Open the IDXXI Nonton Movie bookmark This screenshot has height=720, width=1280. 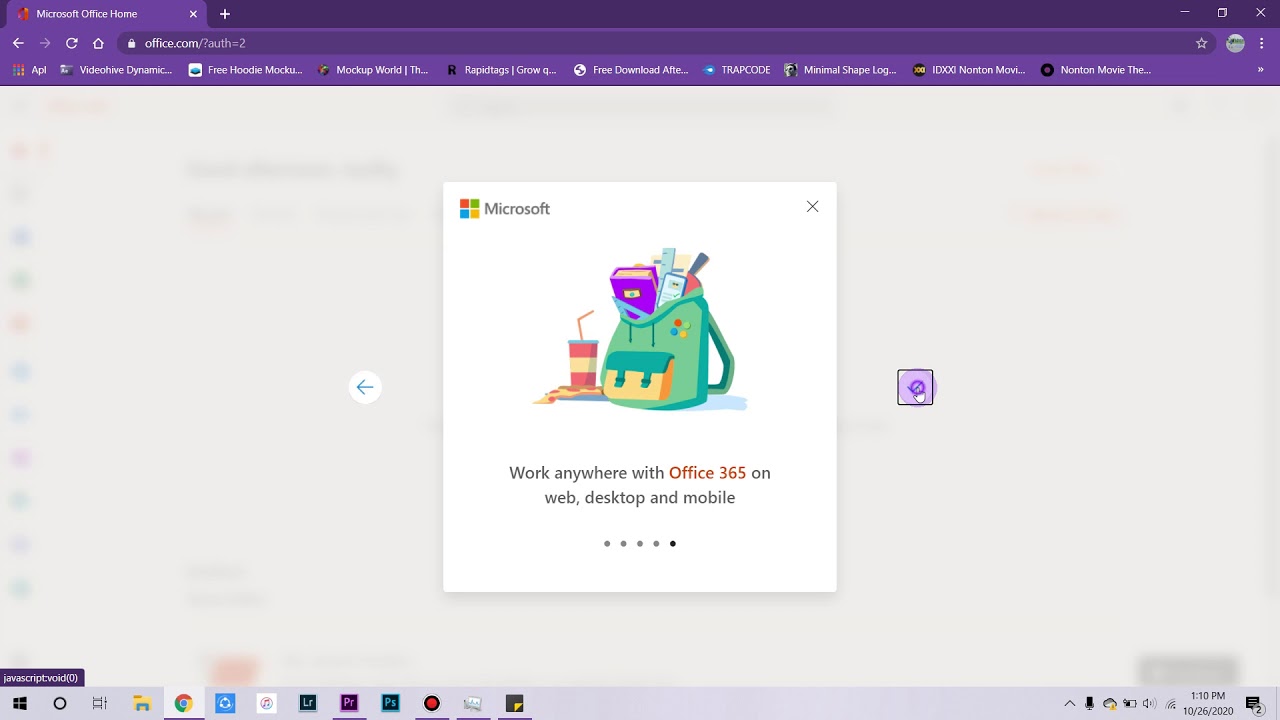click(x=969, y=70)
